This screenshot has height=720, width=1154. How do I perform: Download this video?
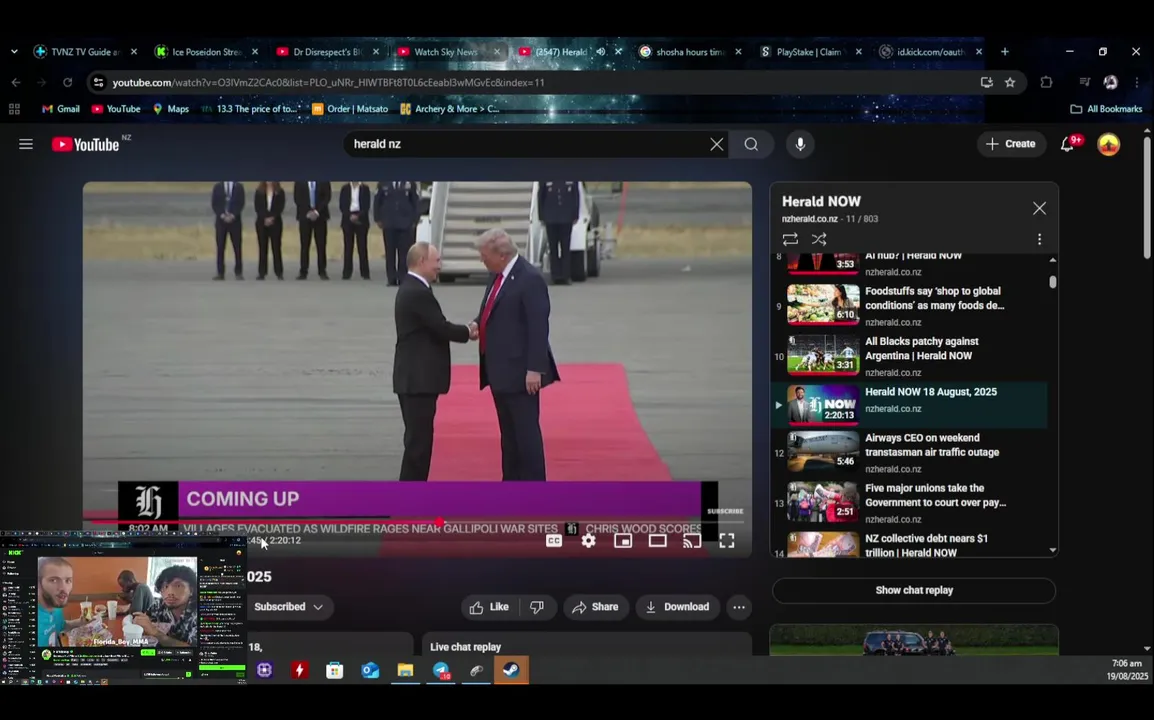pyautogui.click(x=677, y=607)
